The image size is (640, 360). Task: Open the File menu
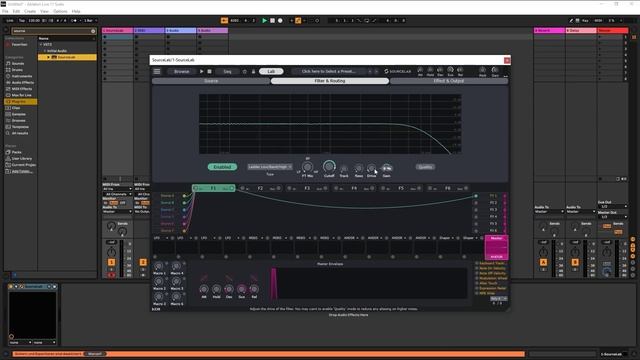(5, 11)
